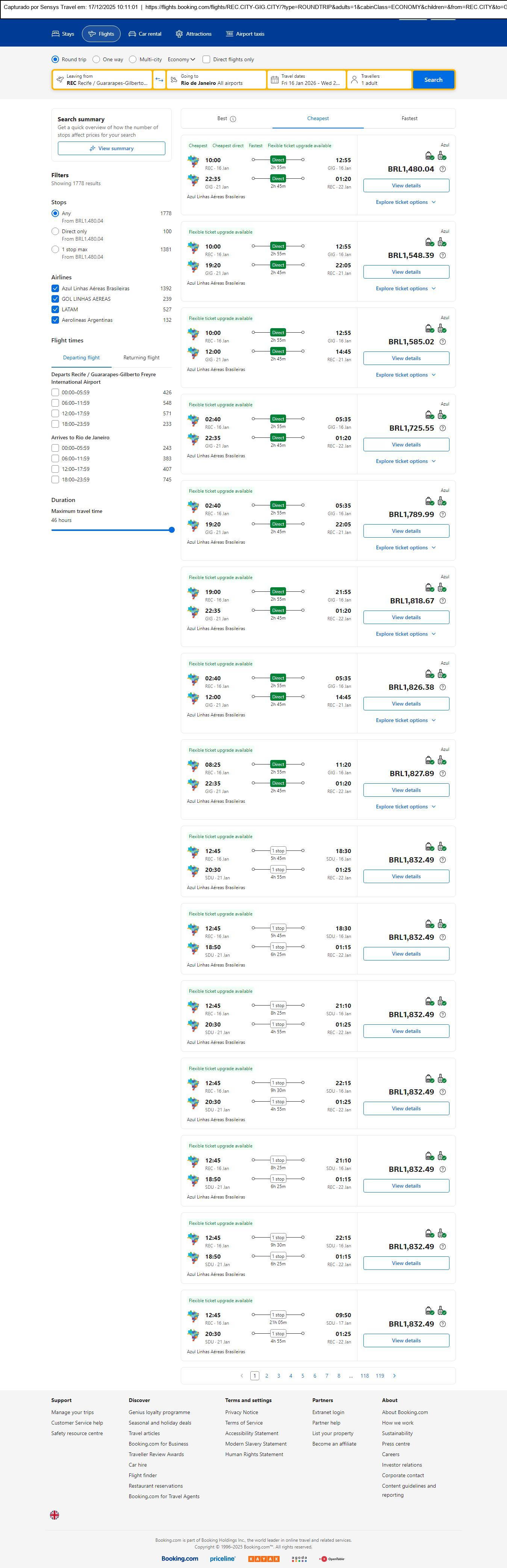Click the Leaving from Recife input field
Image resolution: width=507 pixels, height=1568 pixels.
(102, 80)
